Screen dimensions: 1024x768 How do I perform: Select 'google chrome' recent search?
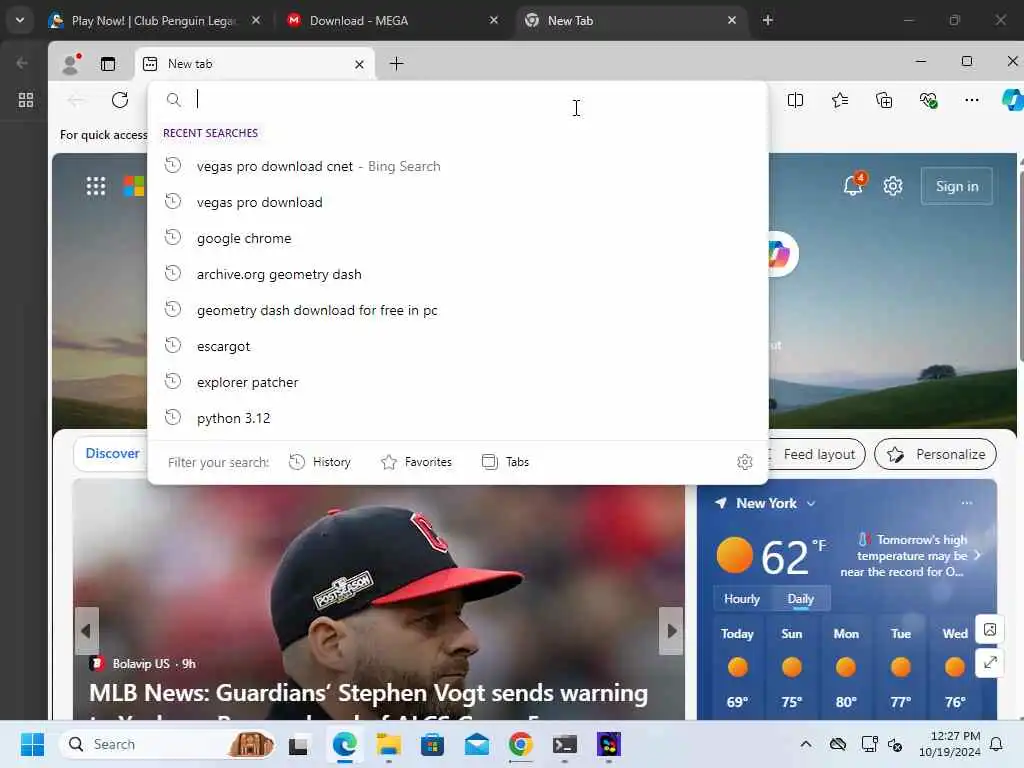(x=457, y=238)
